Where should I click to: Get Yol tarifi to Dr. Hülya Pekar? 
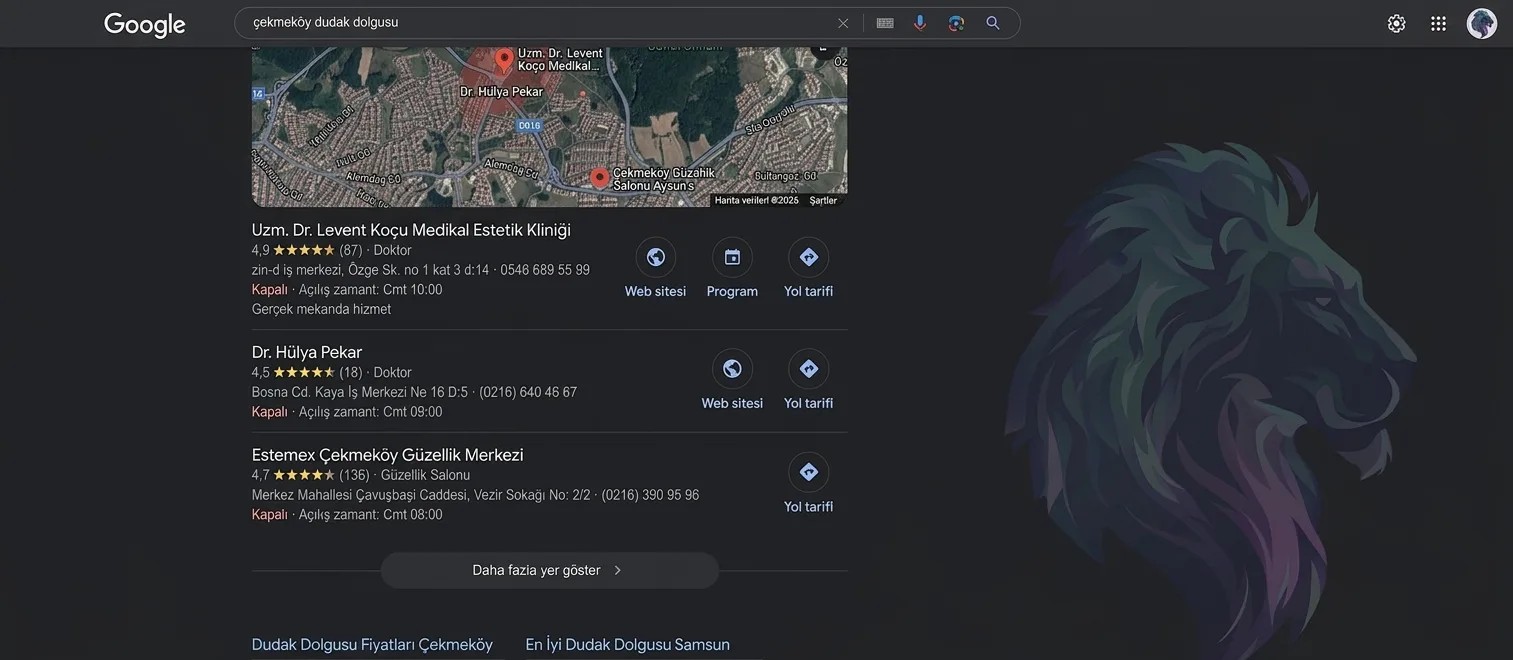coord(809,381)
